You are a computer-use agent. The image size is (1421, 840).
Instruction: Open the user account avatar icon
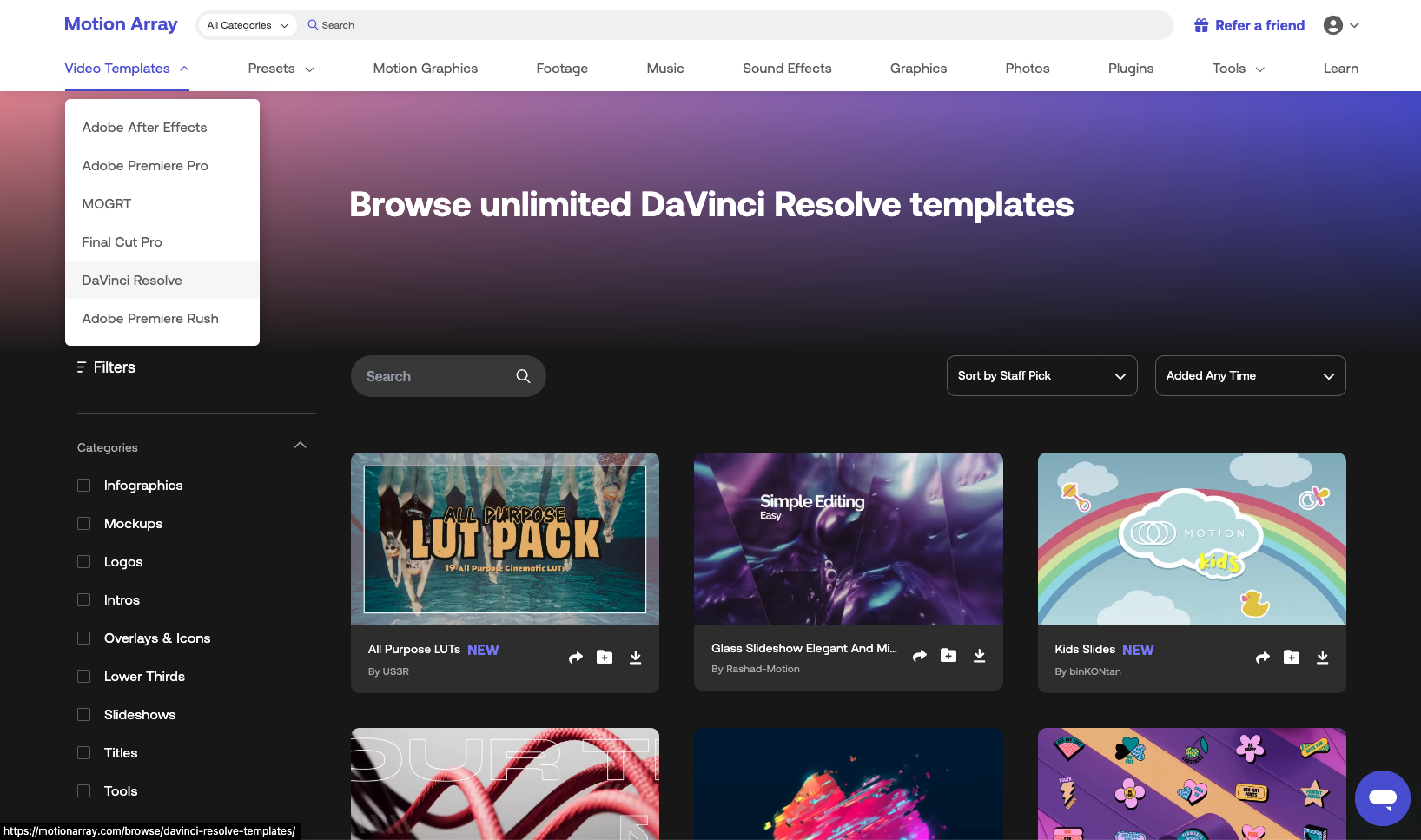[x=1333, y=25]
